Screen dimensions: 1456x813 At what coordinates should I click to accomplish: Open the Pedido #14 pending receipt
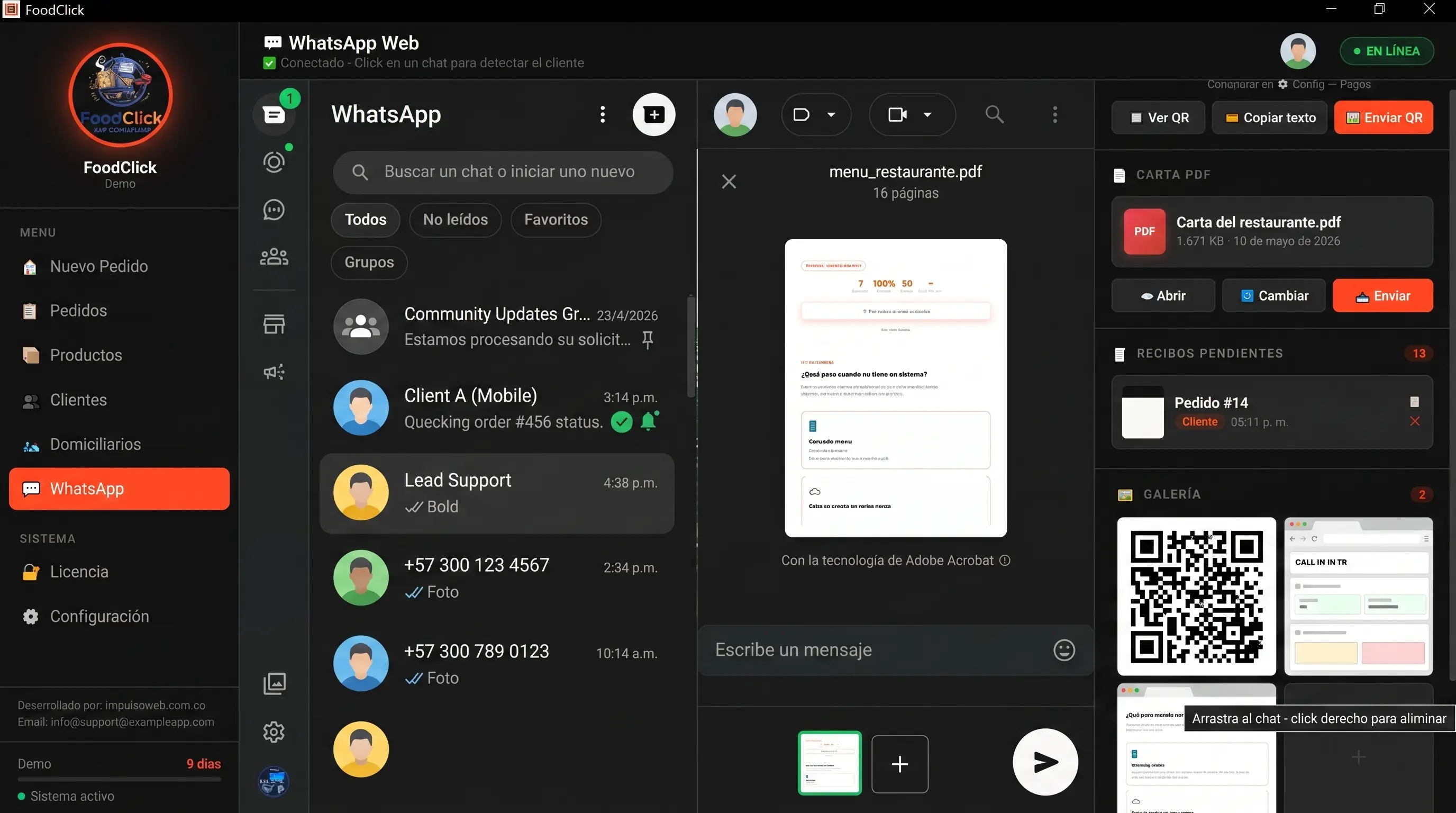[1272, 412]
